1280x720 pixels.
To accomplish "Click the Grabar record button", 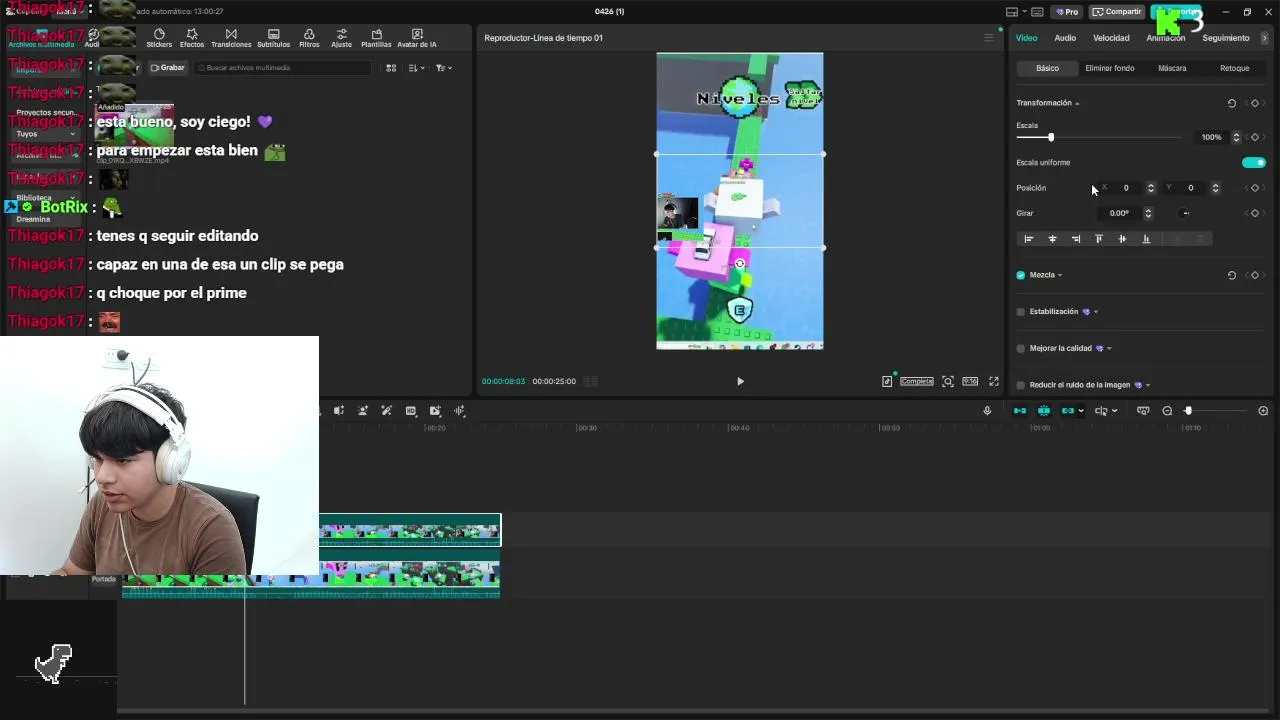I will click(x=167, y=68).
